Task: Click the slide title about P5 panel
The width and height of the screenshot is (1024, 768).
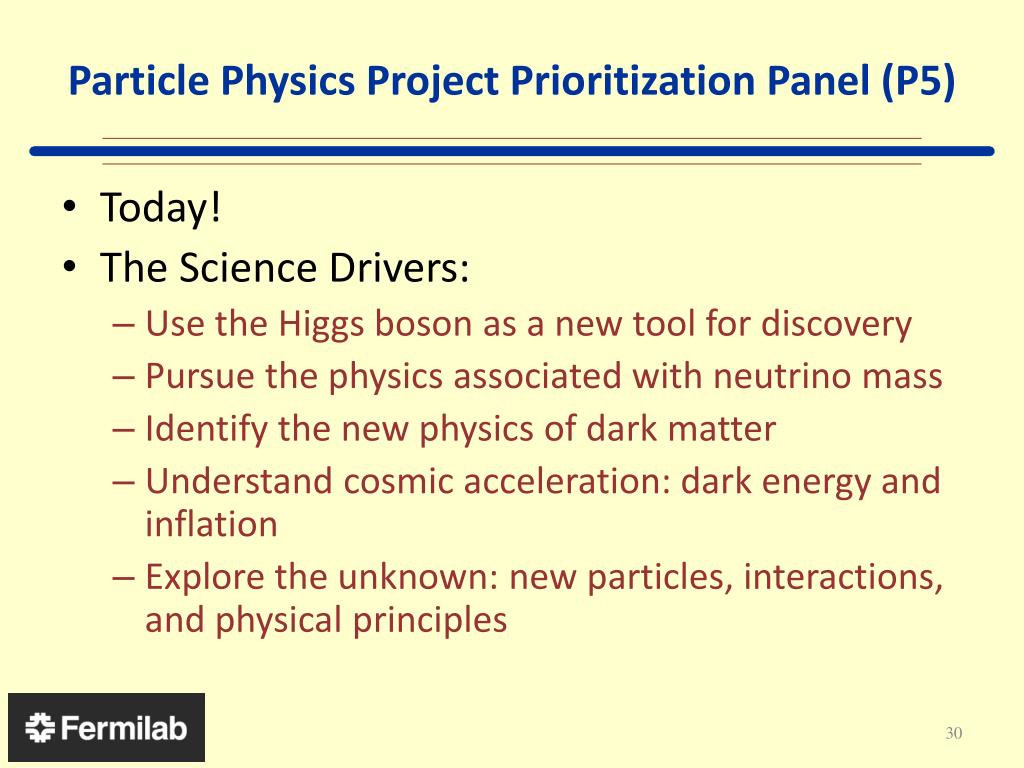Action: coord(512,81)
